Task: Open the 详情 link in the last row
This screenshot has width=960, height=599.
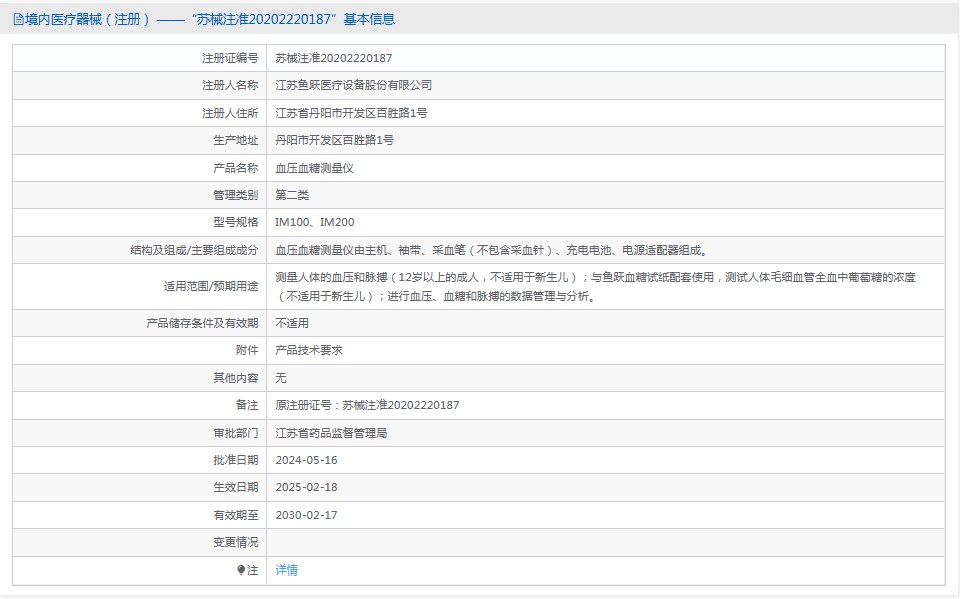Action: pos(286,570)
